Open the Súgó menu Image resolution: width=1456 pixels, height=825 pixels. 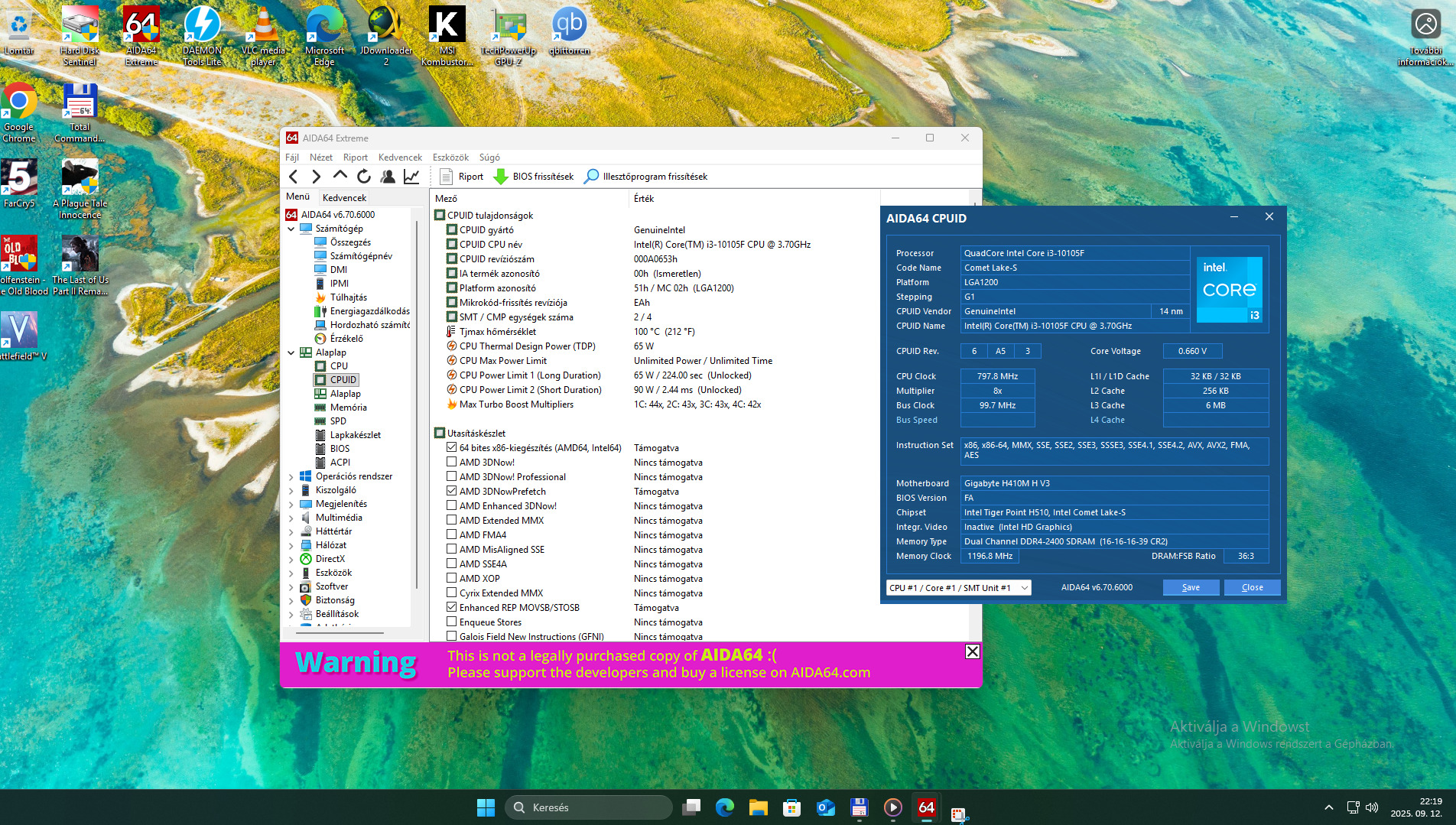point(489,158)
